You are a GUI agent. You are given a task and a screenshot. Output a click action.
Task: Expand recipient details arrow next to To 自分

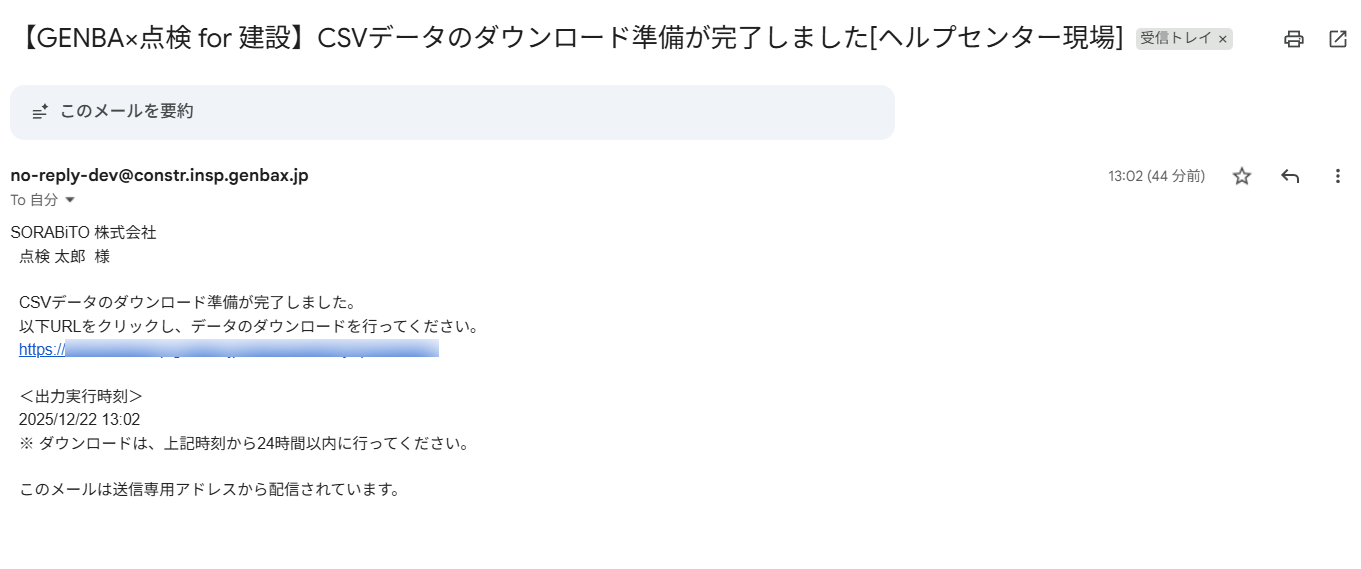70,200
